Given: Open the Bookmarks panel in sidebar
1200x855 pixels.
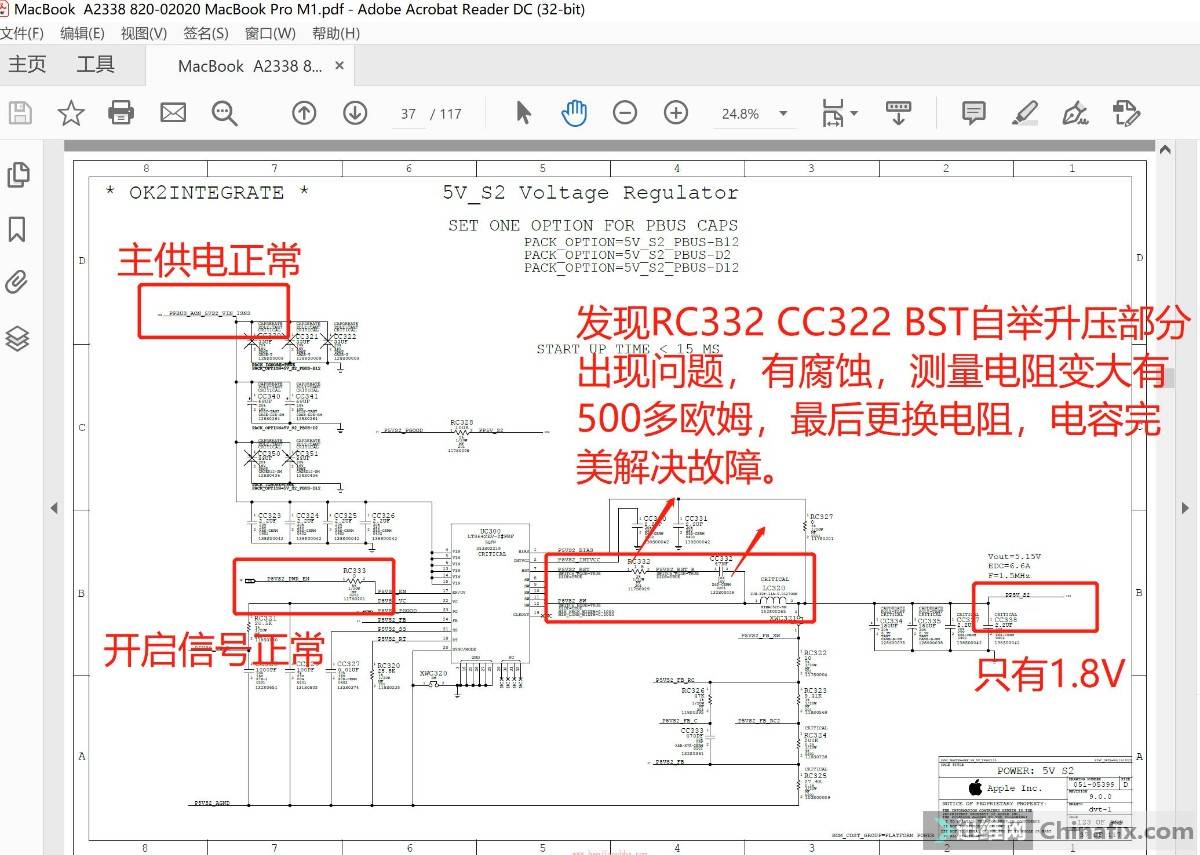Looking at the screenshot, I should pyautogui.click(x=17, y=229).
